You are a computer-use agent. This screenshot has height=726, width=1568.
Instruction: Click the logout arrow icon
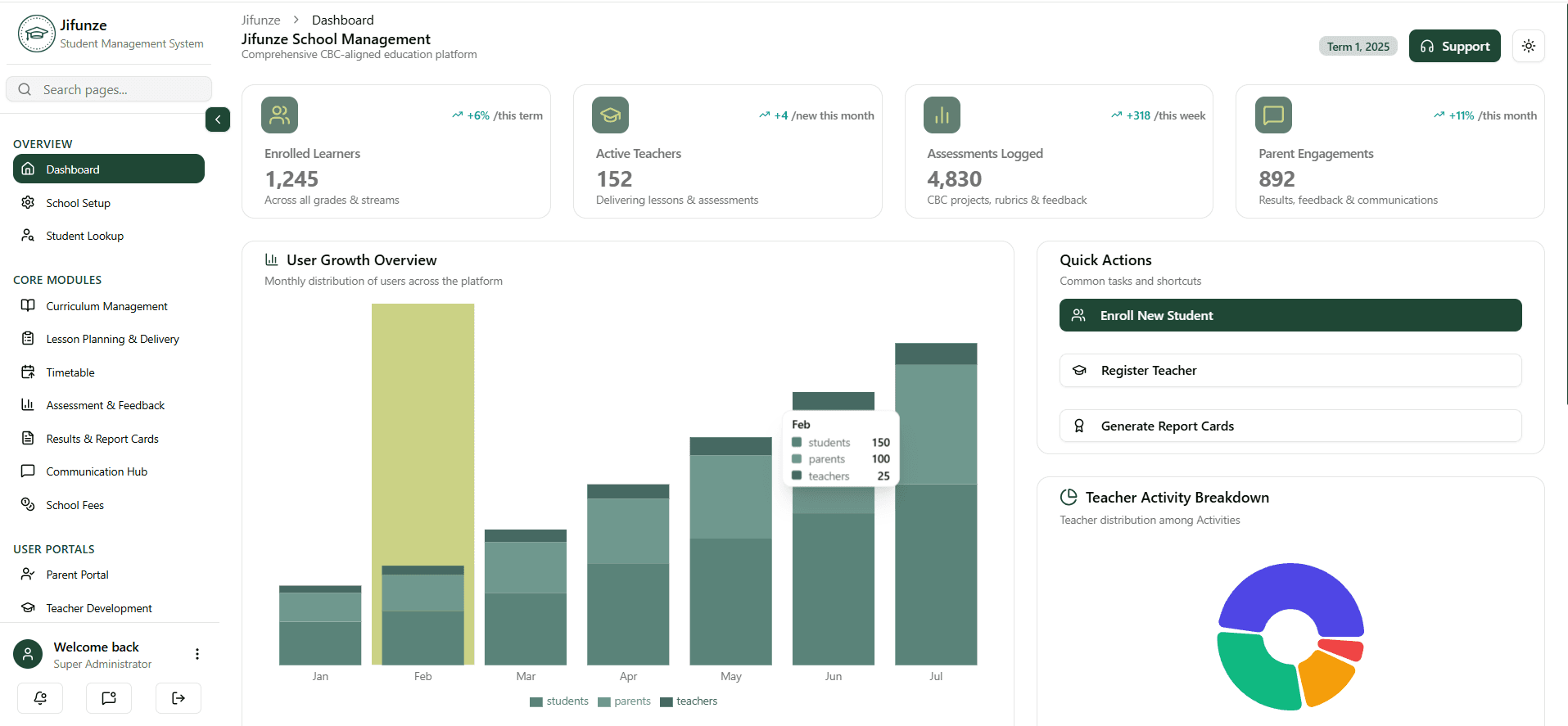tap(178, 698)
